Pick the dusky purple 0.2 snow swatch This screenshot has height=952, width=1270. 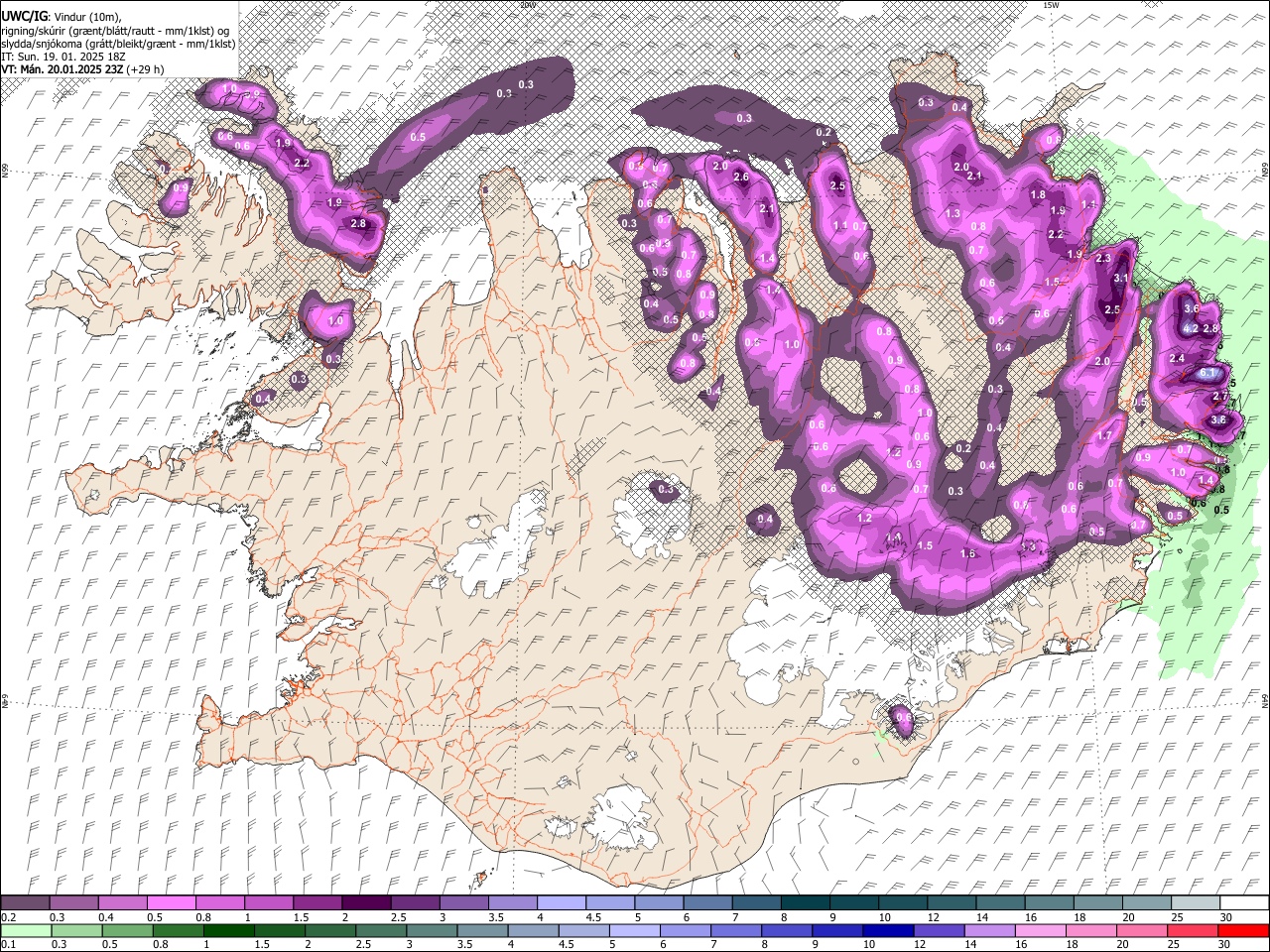[x=25, y=903]
